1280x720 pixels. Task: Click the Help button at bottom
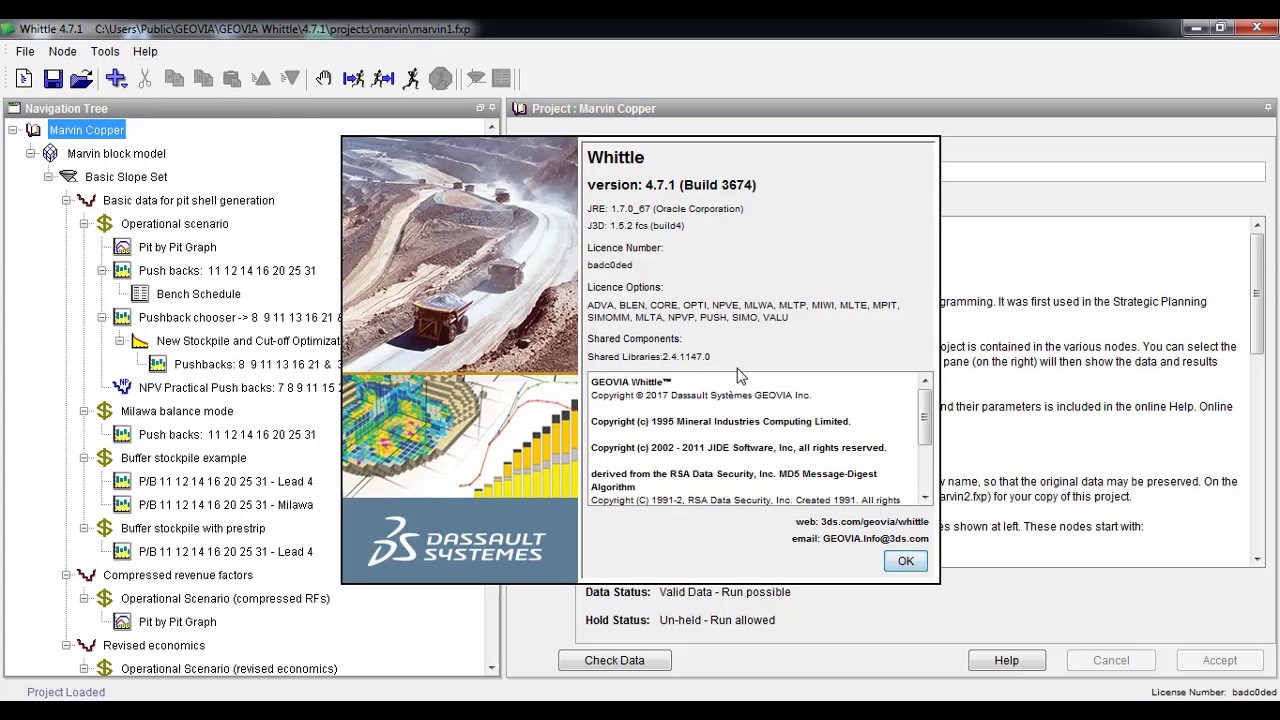tap(1007, 660)
